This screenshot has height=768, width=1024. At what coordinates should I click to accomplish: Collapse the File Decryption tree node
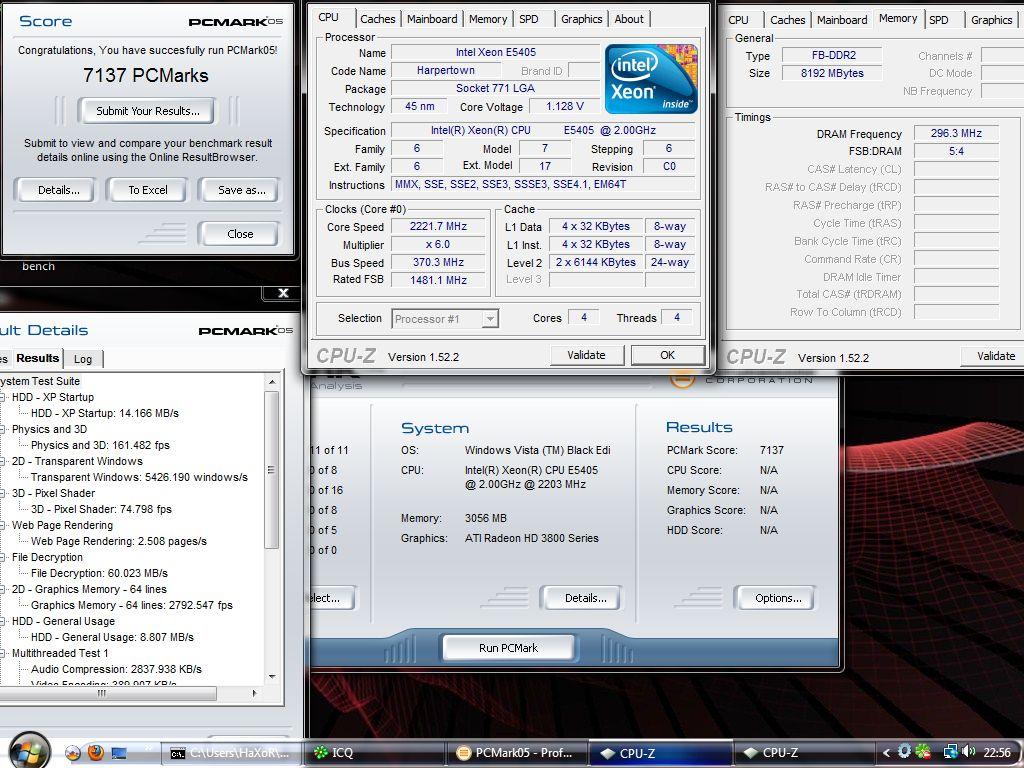(x=3, y=557)
